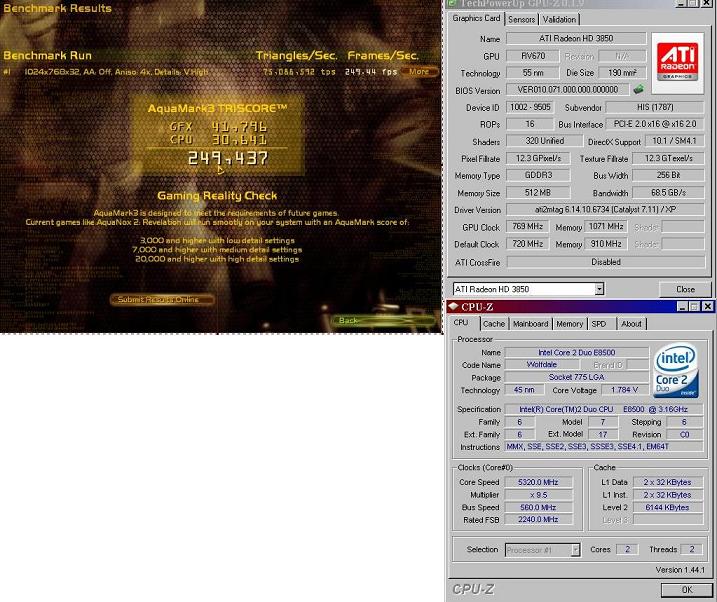Click the More button next to benchmark run
This screenshot has width=717, height=602.
(418, 72)
